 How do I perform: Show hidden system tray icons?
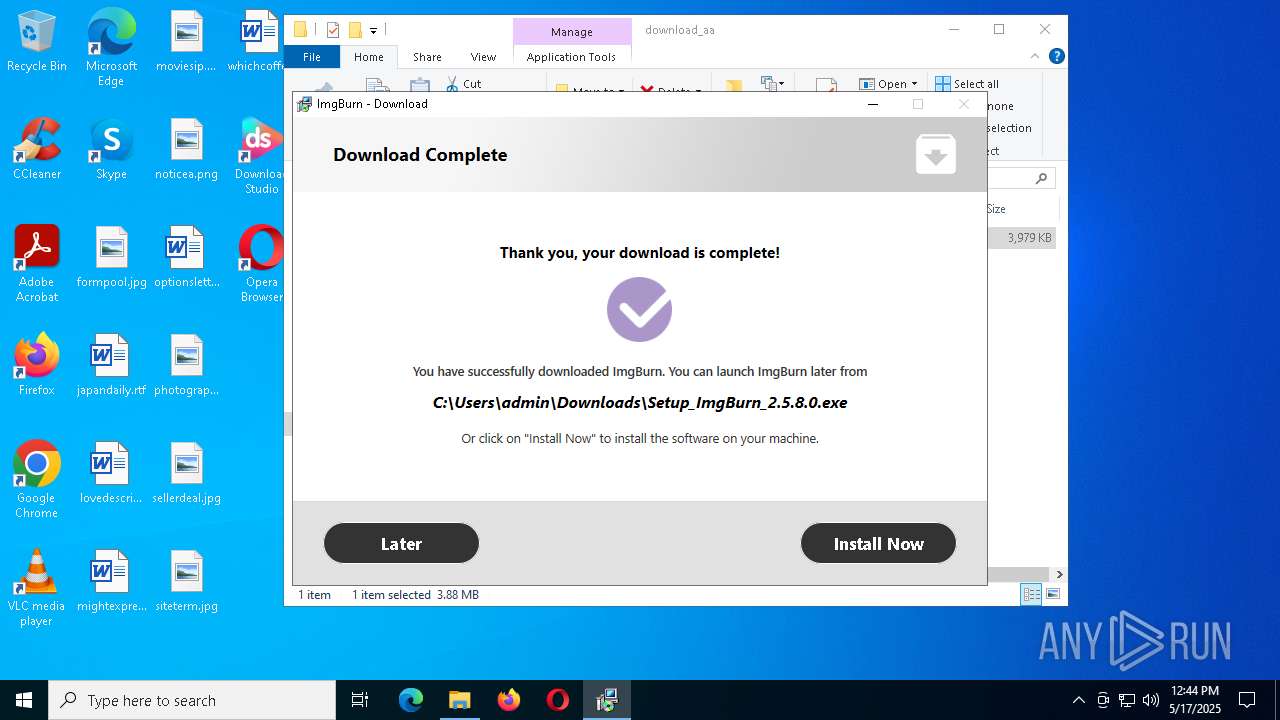click(1078, 700)
